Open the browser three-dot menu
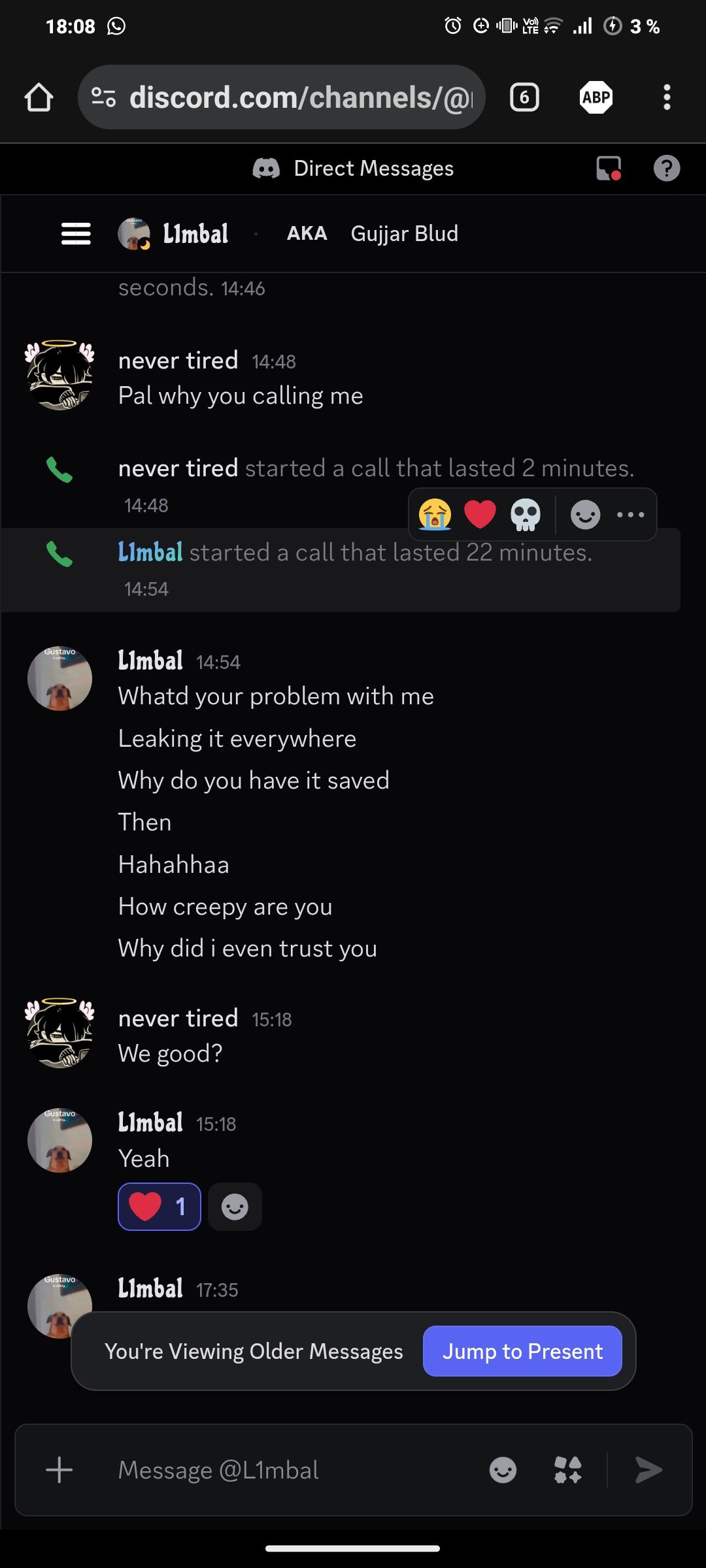 click(x=667, y=97)
